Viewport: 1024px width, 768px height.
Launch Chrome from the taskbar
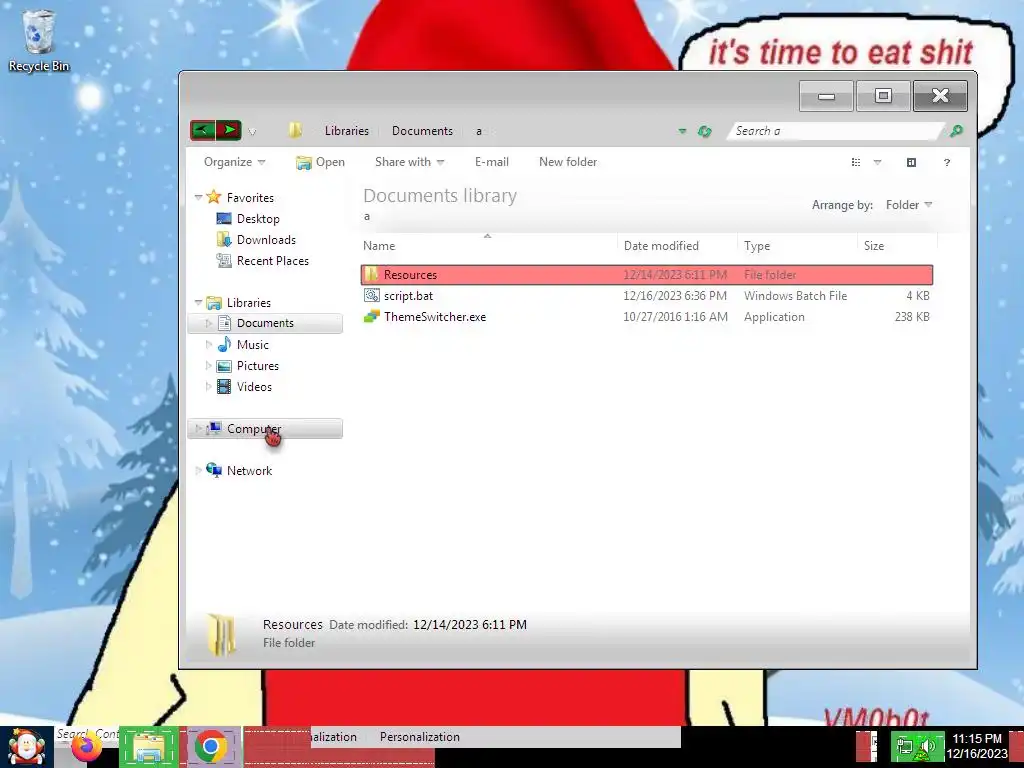point(210,748)
